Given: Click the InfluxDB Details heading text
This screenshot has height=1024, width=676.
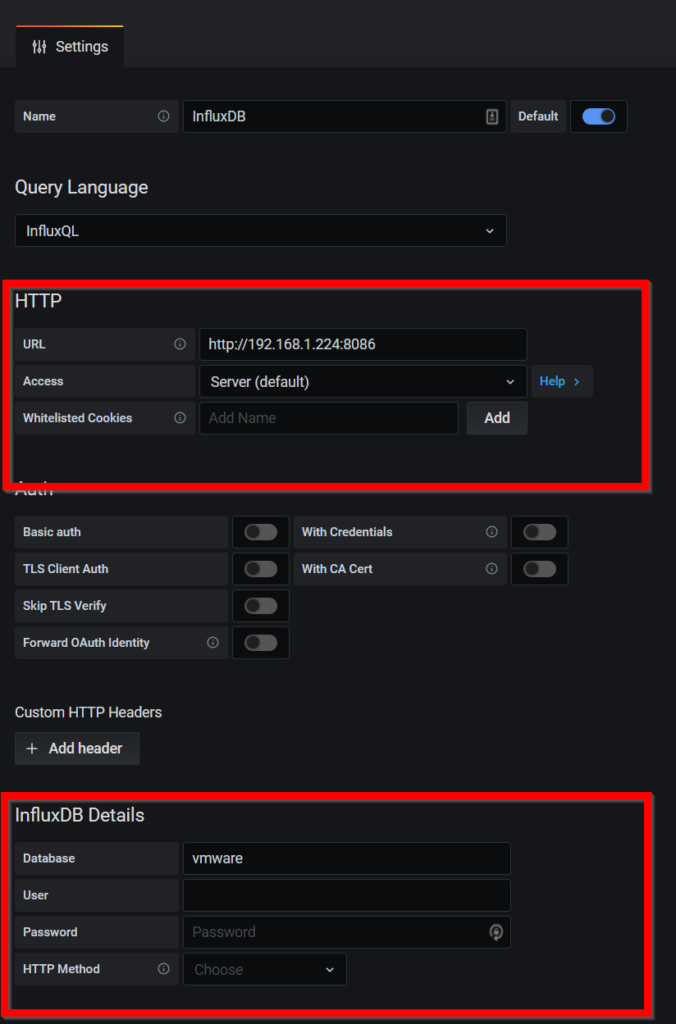Looking at the screenshot, I should click(x=80, y=815).
